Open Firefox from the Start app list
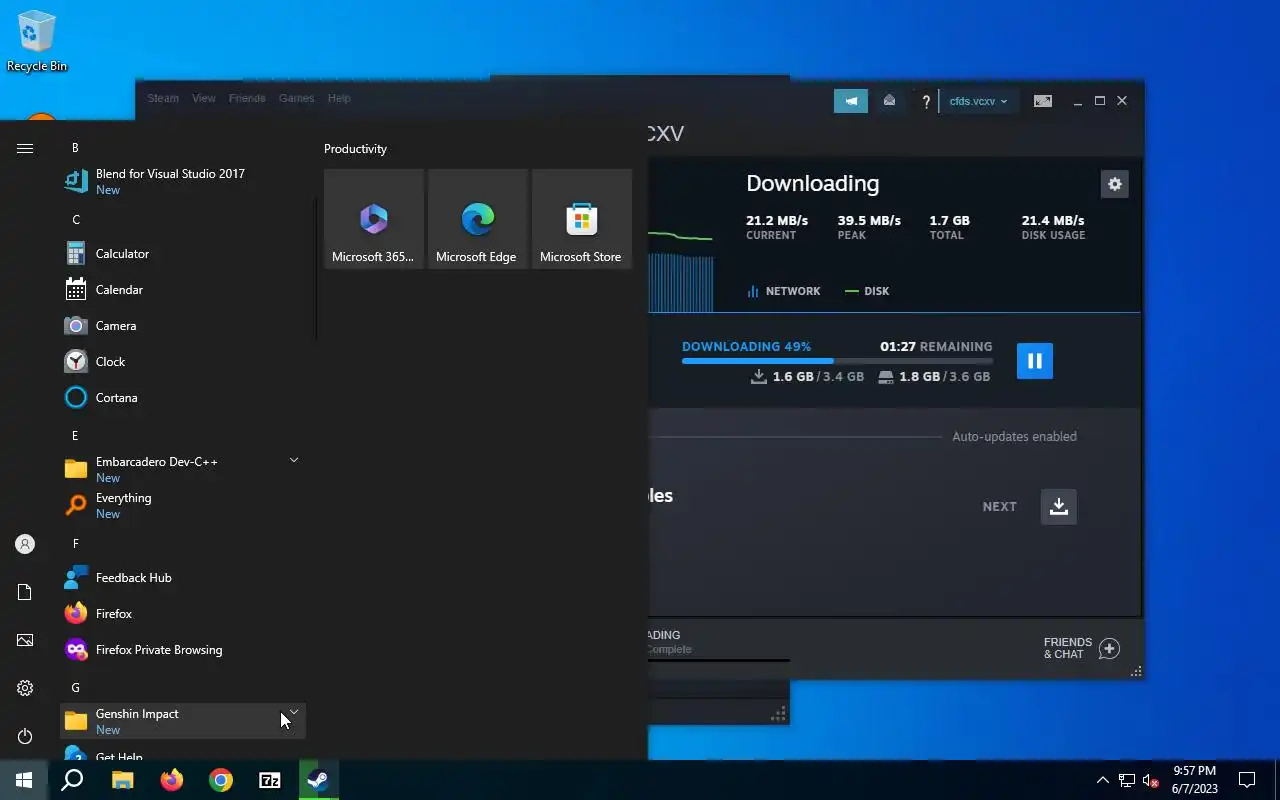This screenshot has height=800, width=1280. (183, 614)
